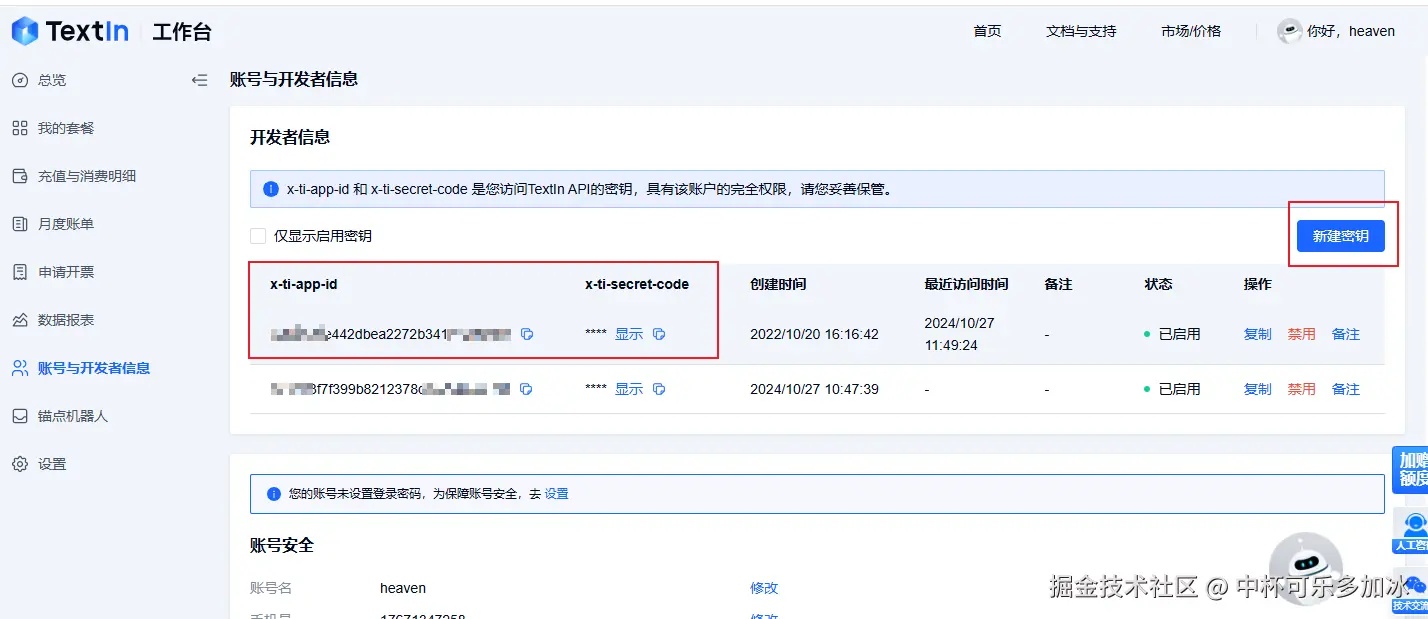Click the 设置 link in the password notice
The image size is (1428, 619).
(557, 494)
